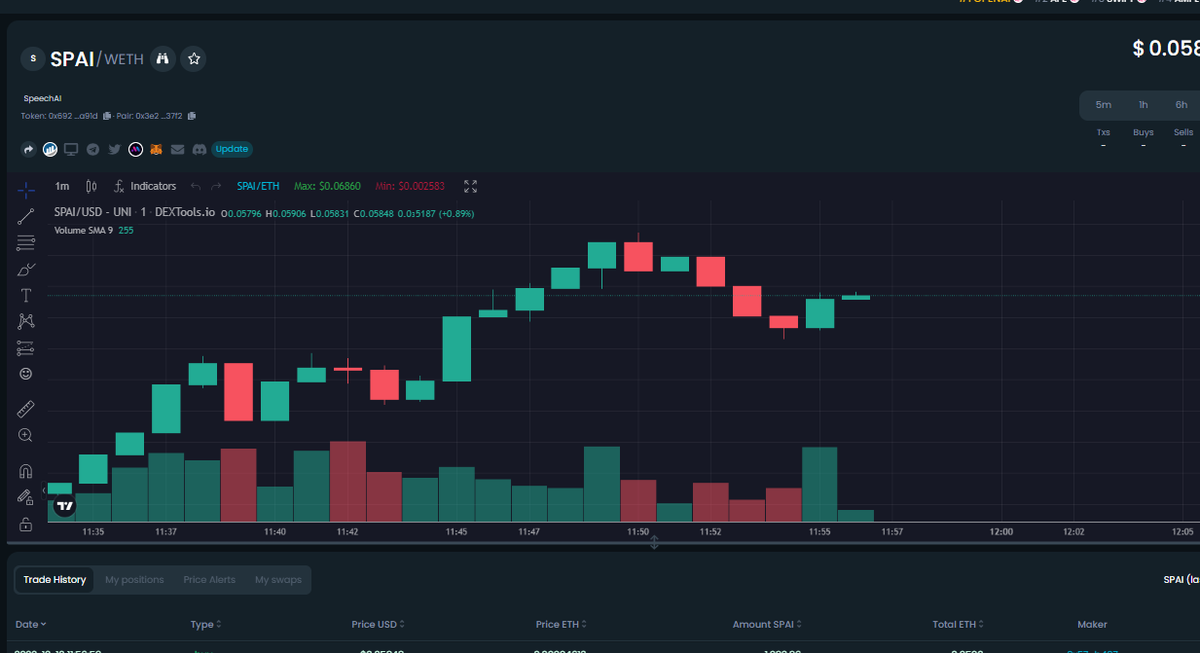Click the Min: $0.002583 label
The image size is (1200, 653).
(x=412, y=186)
